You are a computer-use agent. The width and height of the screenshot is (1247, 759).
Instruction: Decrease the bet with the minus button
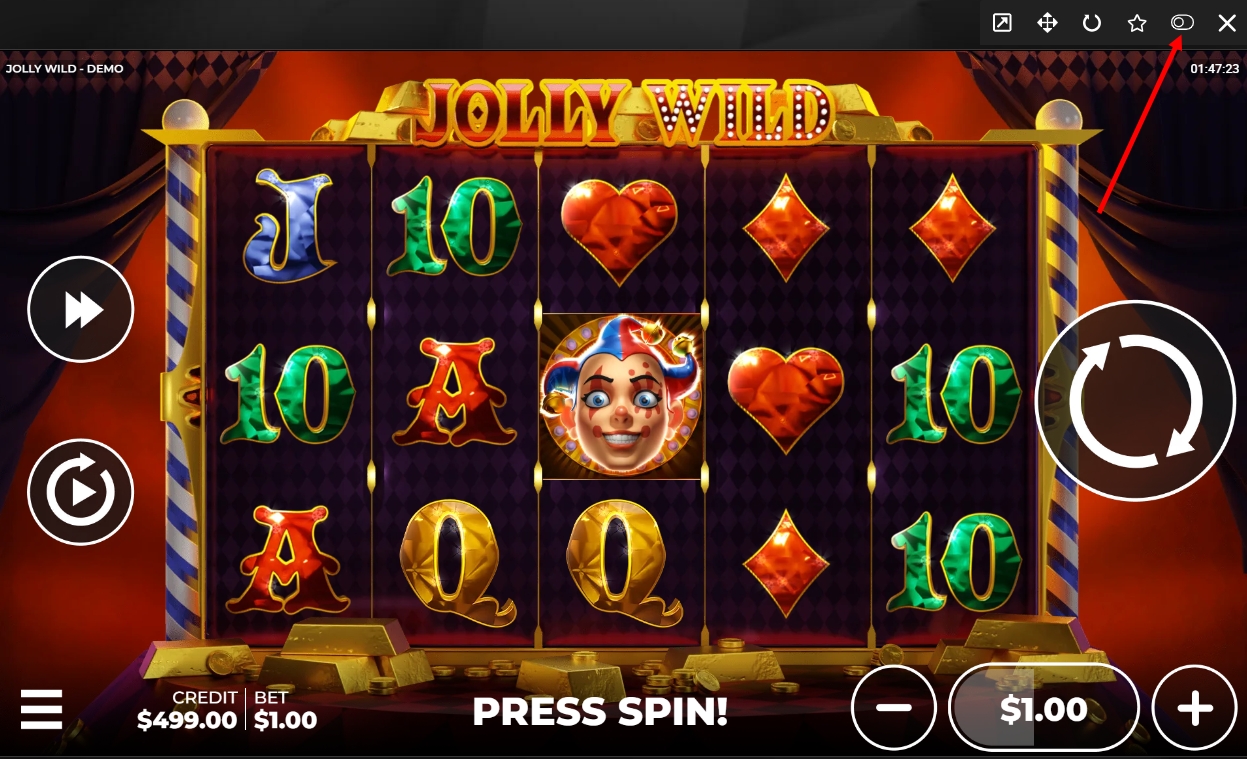894,708
